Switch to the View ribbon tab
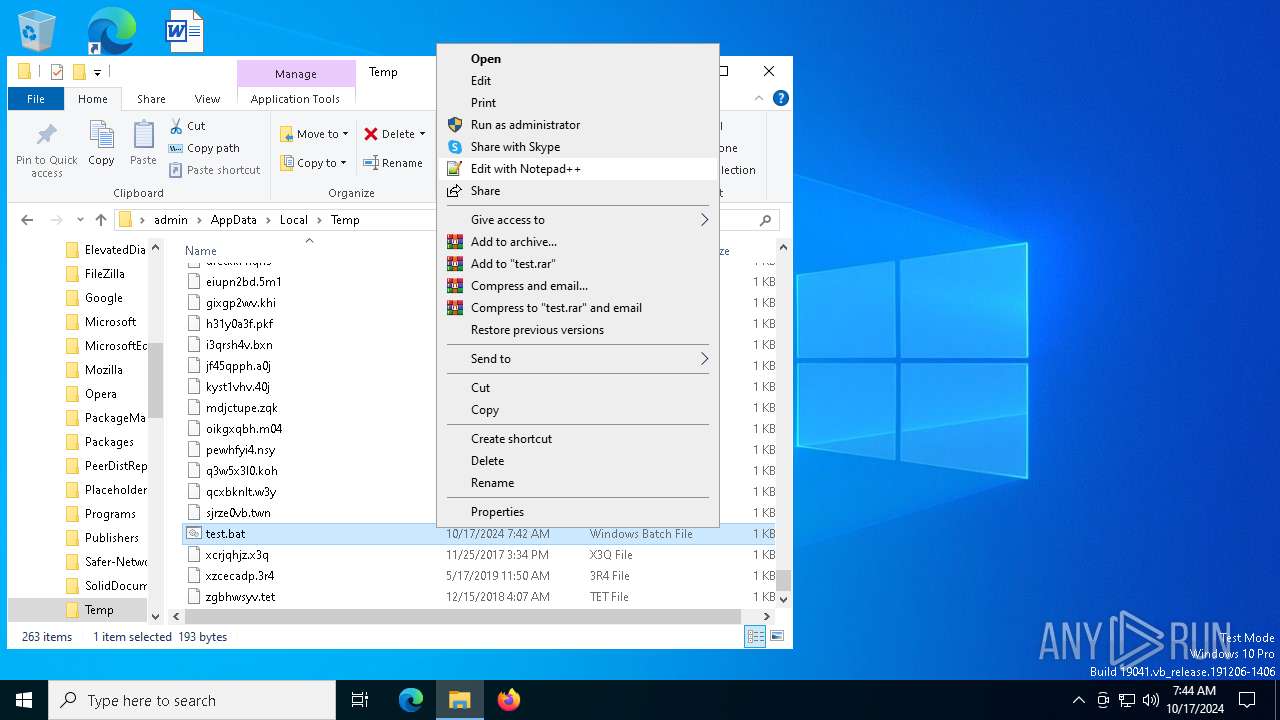The width and height of the screenshot is (1280, 720). 207,99
